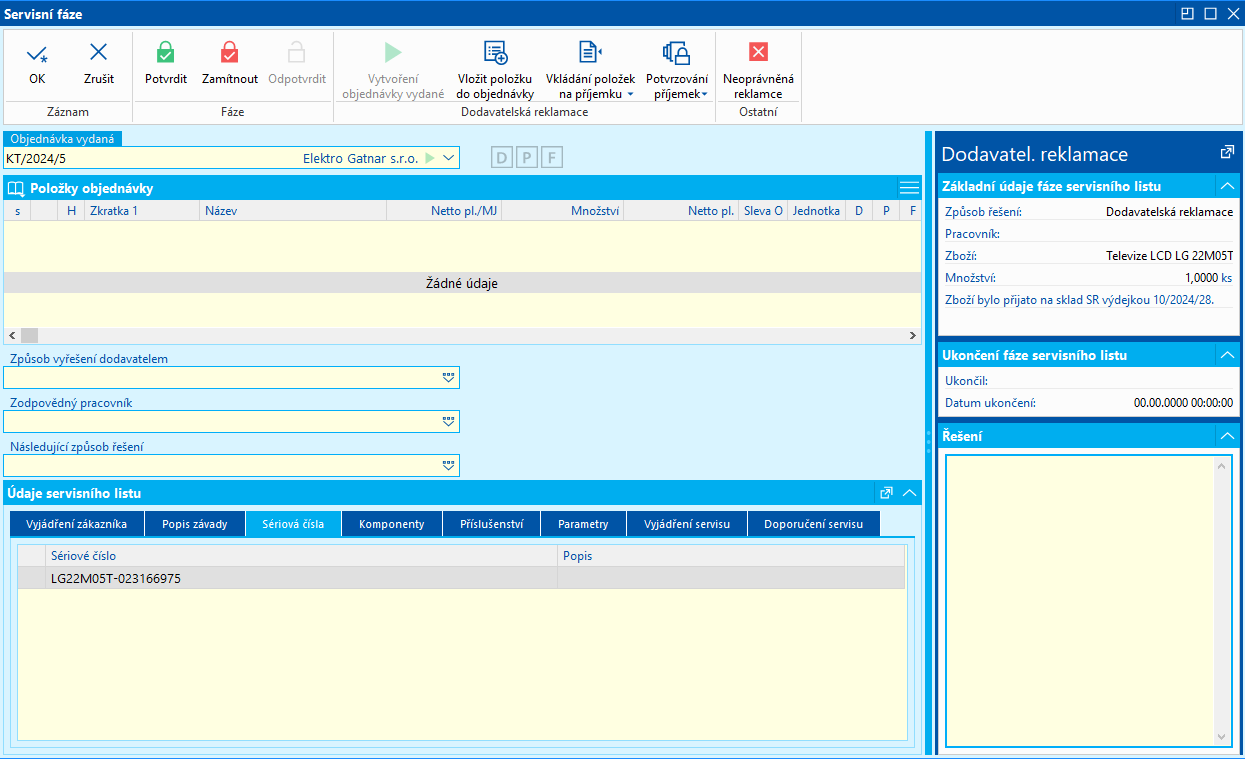Click Vložit položku do objednávky icon
Image resolution: width=1245 pixels, height=759 pixels.
495,54
